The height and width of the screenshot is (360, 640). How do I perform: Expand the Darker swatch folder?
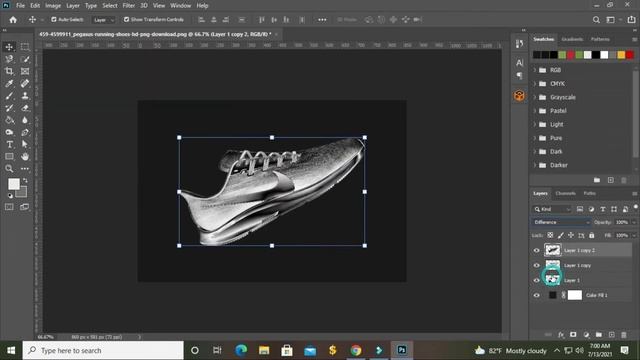(x=535, y=165)
